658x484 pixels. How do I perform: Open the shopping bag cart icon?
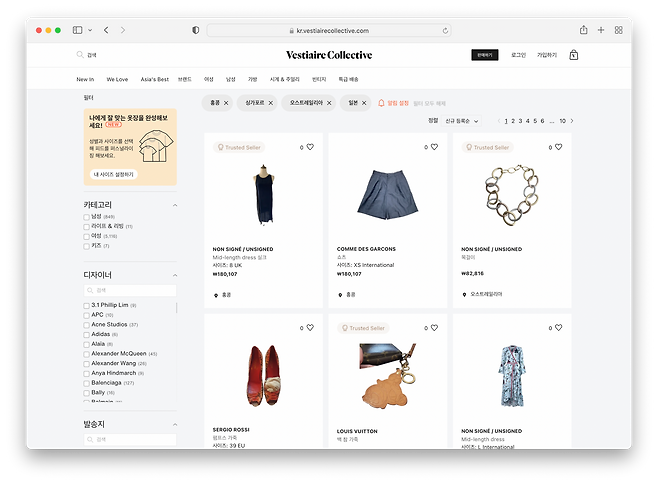574,55
